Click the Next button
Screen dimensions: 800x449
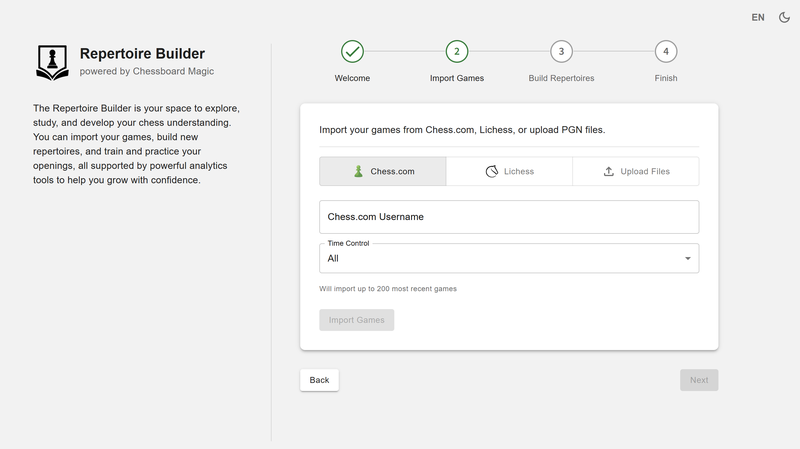click(x=698, y=380)
